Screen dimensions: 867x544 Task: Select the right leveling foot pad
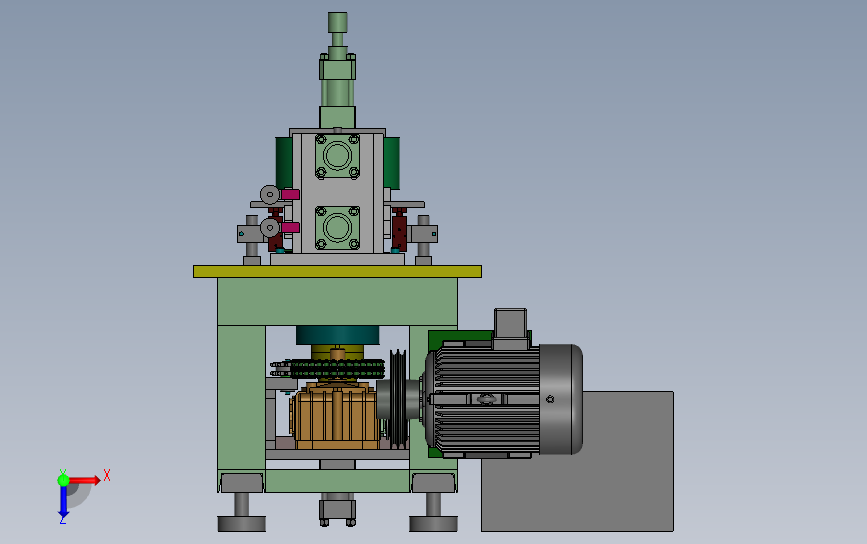(x=434, y=523)
